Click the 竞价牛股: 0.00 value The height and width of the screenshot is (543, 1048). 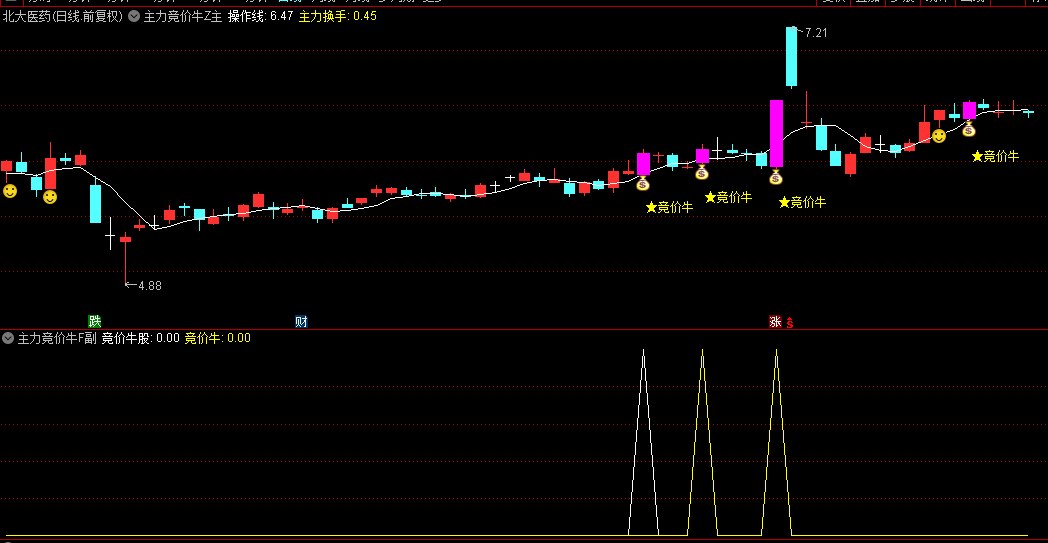coord(140,338)
